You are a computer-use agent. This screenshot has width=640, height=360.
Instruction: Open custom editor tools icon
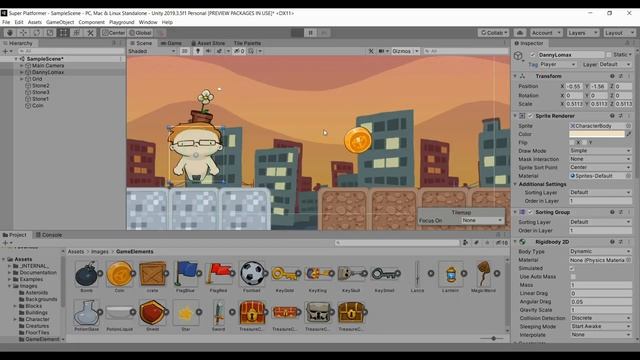coord(90,33)
